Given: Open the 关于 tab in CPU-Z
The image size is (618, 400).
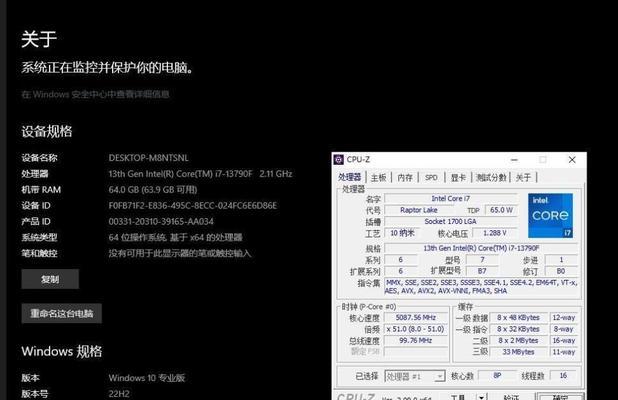Looking at the screenshot, I should tap(523, 178).
